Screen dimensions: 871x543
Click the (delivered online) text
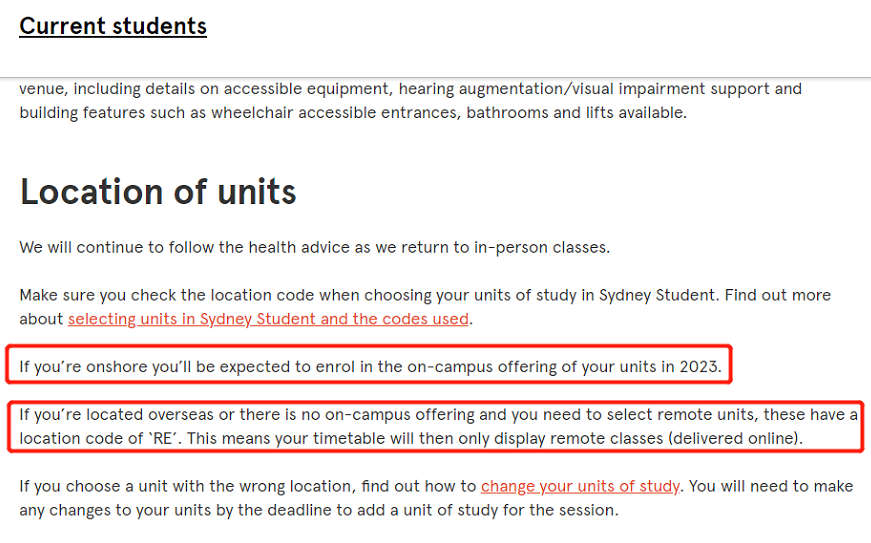[x=733, y=438]
